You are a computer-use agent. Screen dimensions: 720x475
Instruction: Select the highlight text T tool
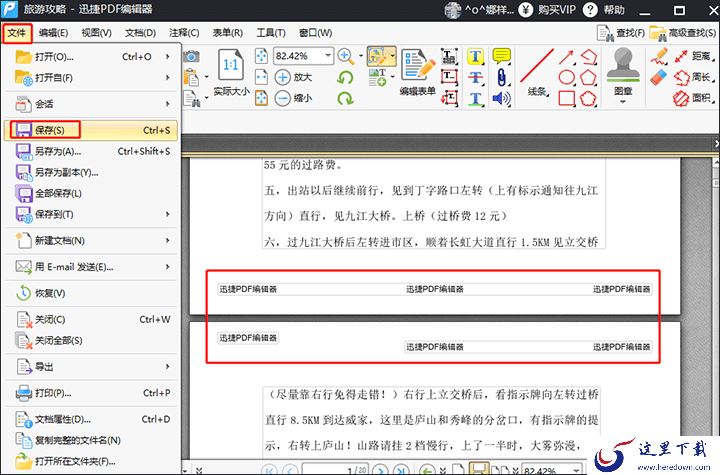click(476, 57)
